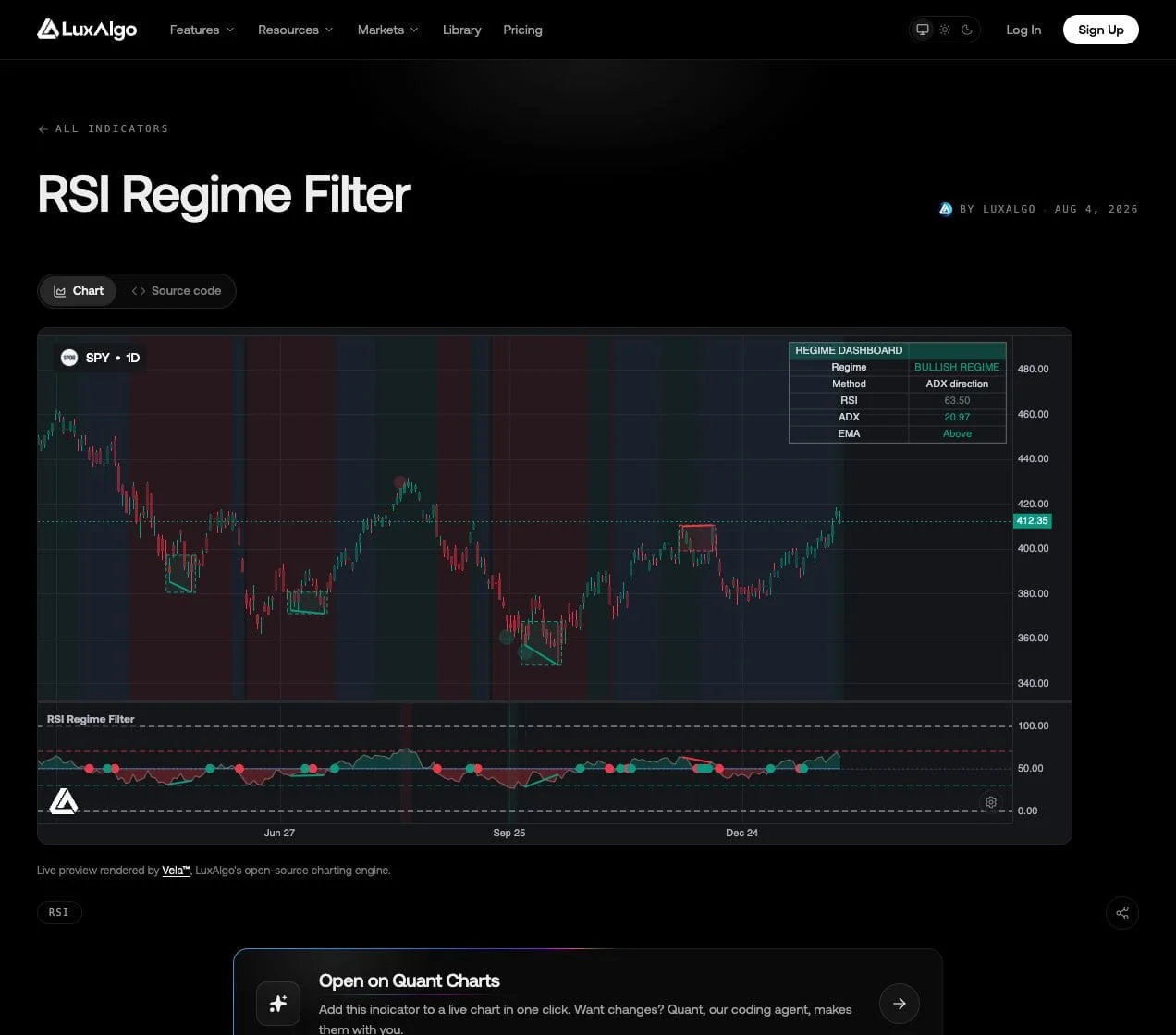Expand the Markets menu
The image size is (1176, 1035).
pos(387,30)
